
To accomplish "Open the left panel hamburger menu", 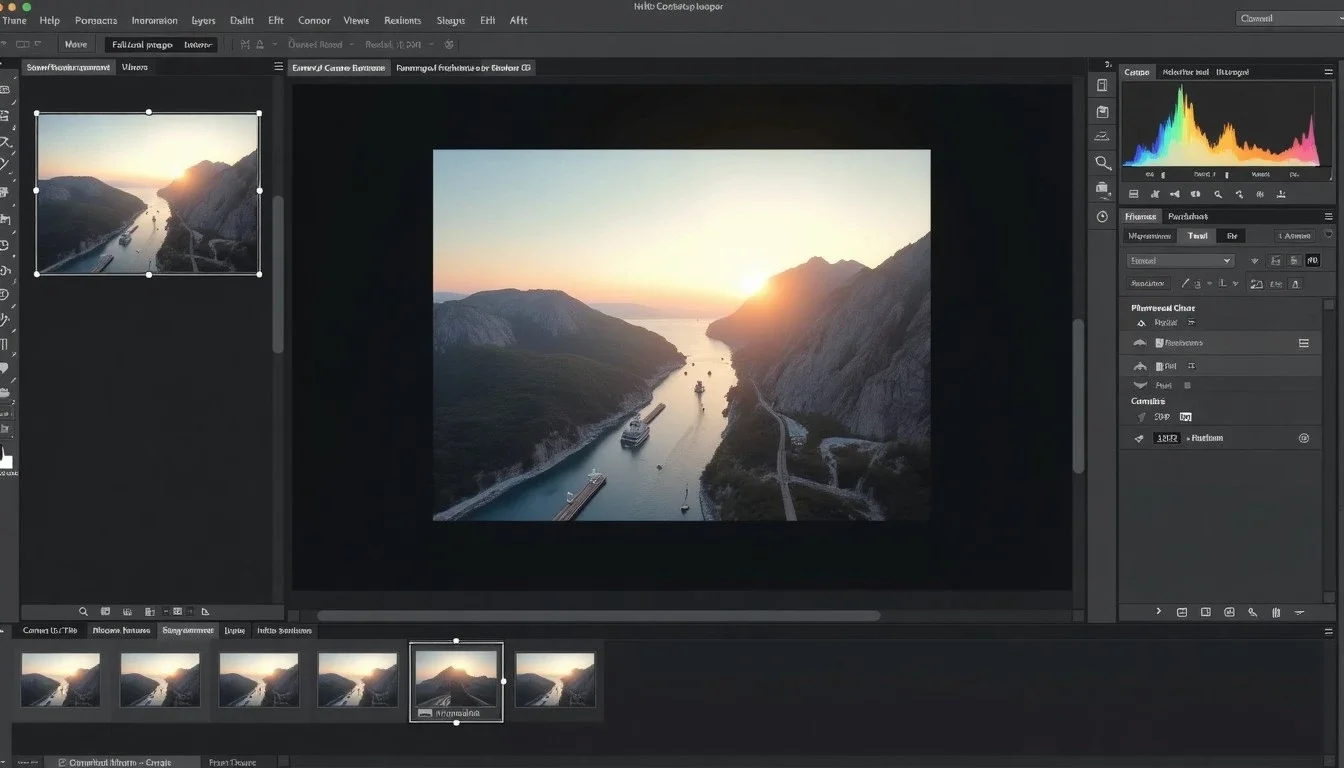I will tap(278, 67).
